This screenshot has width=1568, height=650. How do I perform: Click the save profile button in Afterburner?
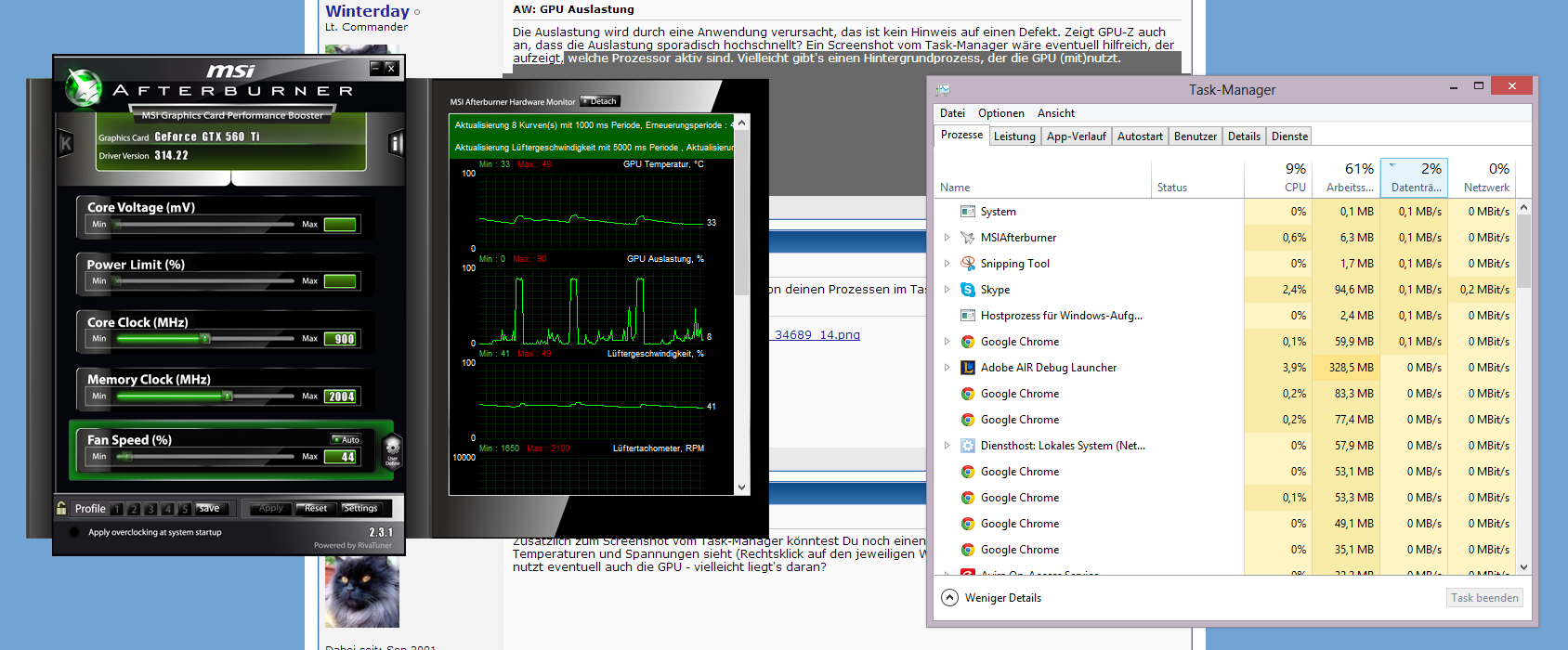coord(210,509)
